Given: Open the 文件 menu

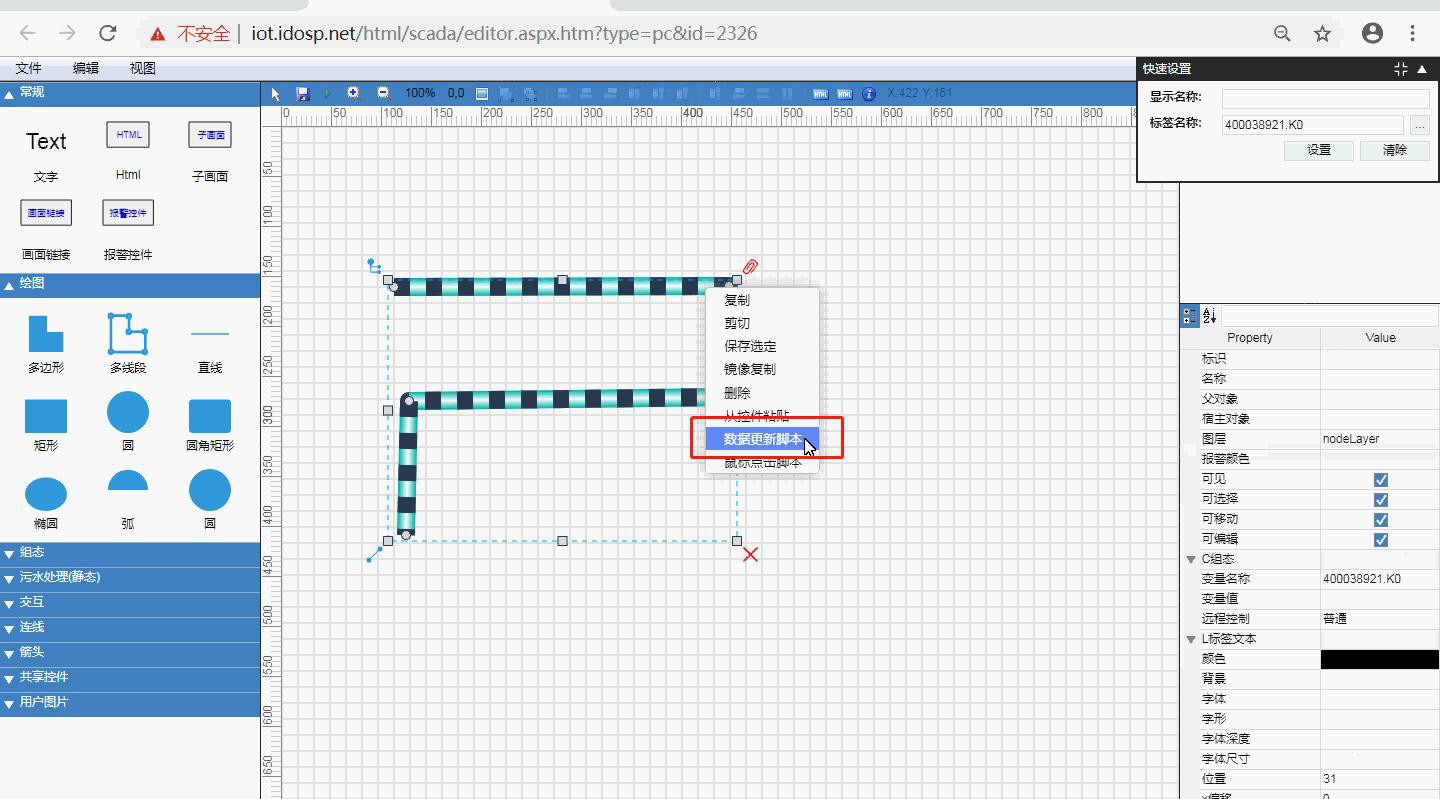Looking at the screenshot, I should pyautogui.click(x=29, y=68).
